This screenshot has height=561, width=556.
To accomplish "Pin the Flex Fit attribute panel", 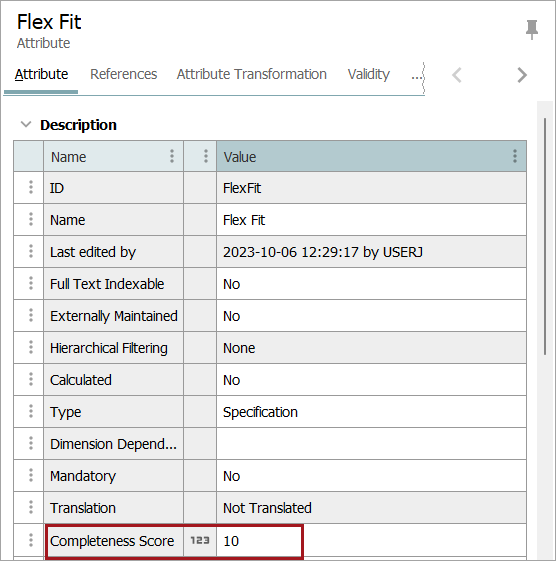I will (532, 29).
